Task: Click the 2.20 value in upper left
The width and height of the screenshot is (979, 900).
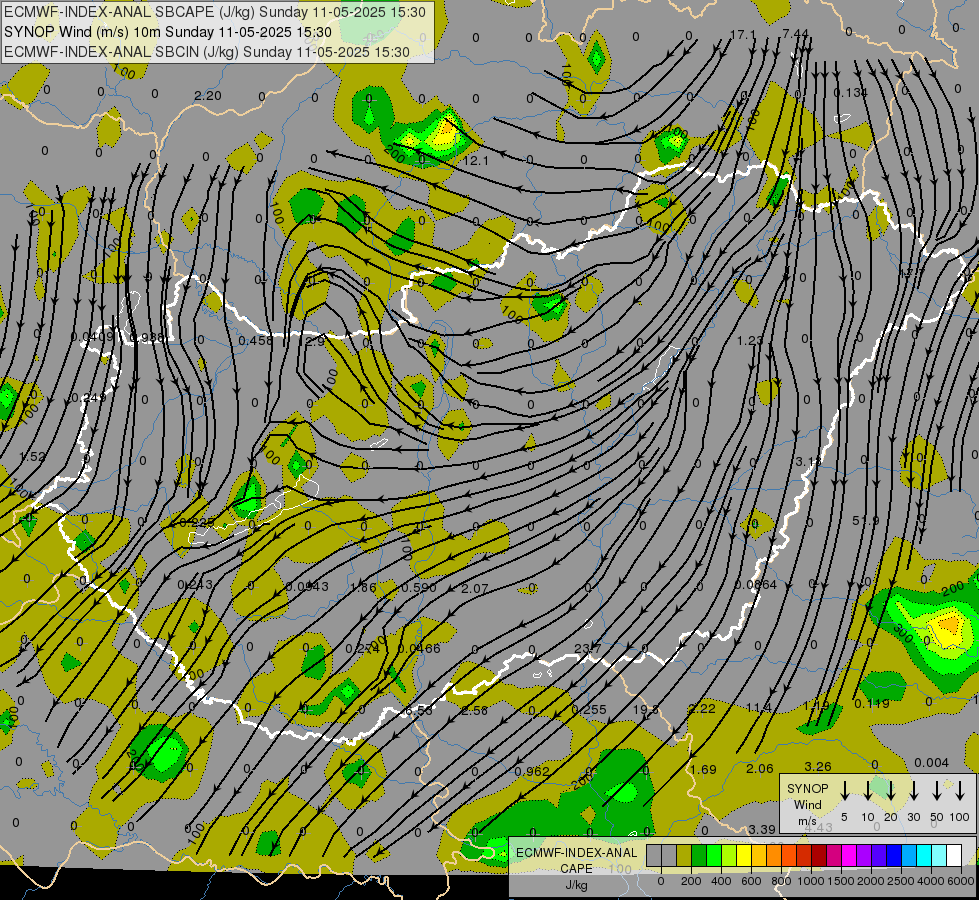Action: coord(208,96)
